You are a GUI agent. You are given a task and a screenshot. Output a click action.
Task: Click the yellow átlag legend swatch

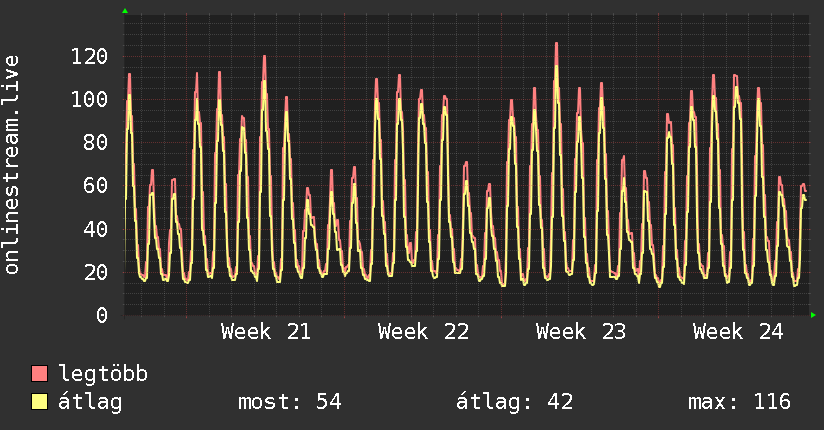pyautogui.click(x=39, y=402)
